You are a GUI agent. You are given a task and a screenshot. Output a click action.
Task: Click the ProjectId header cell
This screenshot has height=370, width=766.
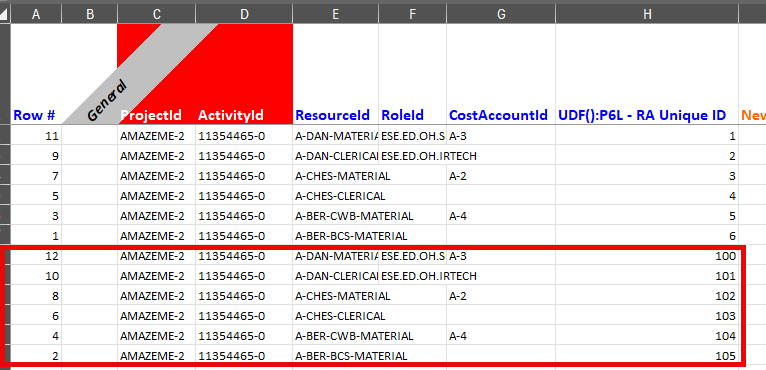pos(156,115)
